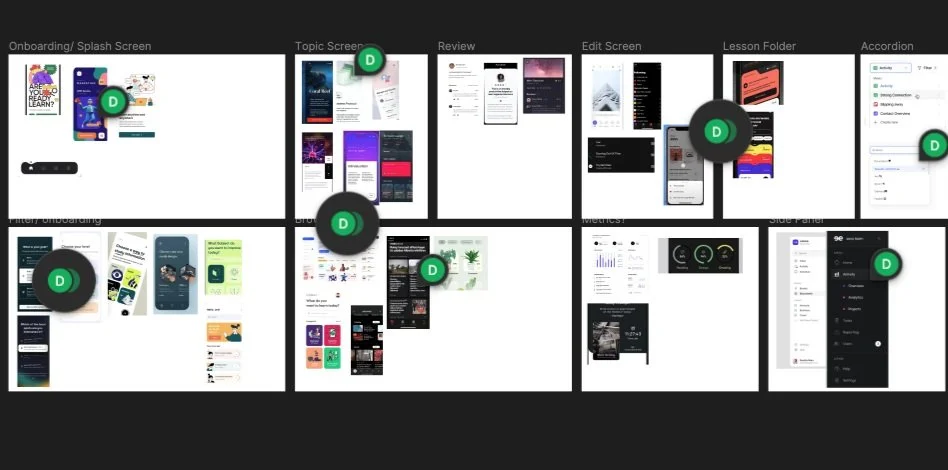The height and width of the screenshot is (470, 948).
Task: Click the D avatar on Side Panel frame
Action: [x=886, y=264]
